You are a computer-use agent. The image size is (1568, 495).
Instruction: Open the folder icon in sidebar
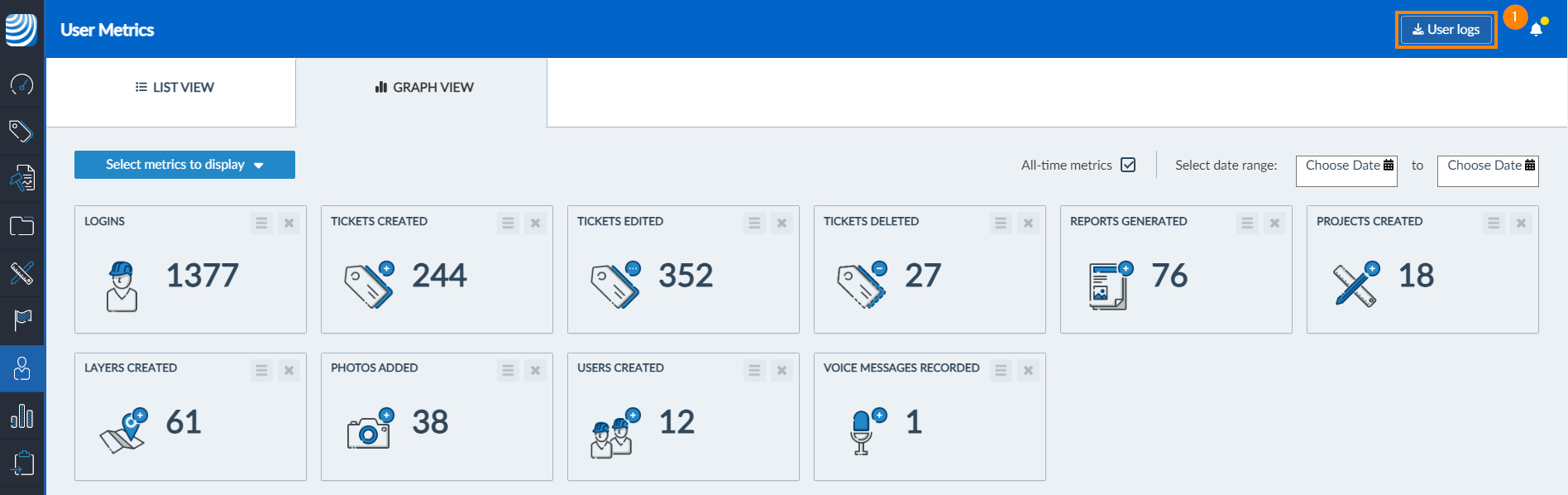click(22, 226)
